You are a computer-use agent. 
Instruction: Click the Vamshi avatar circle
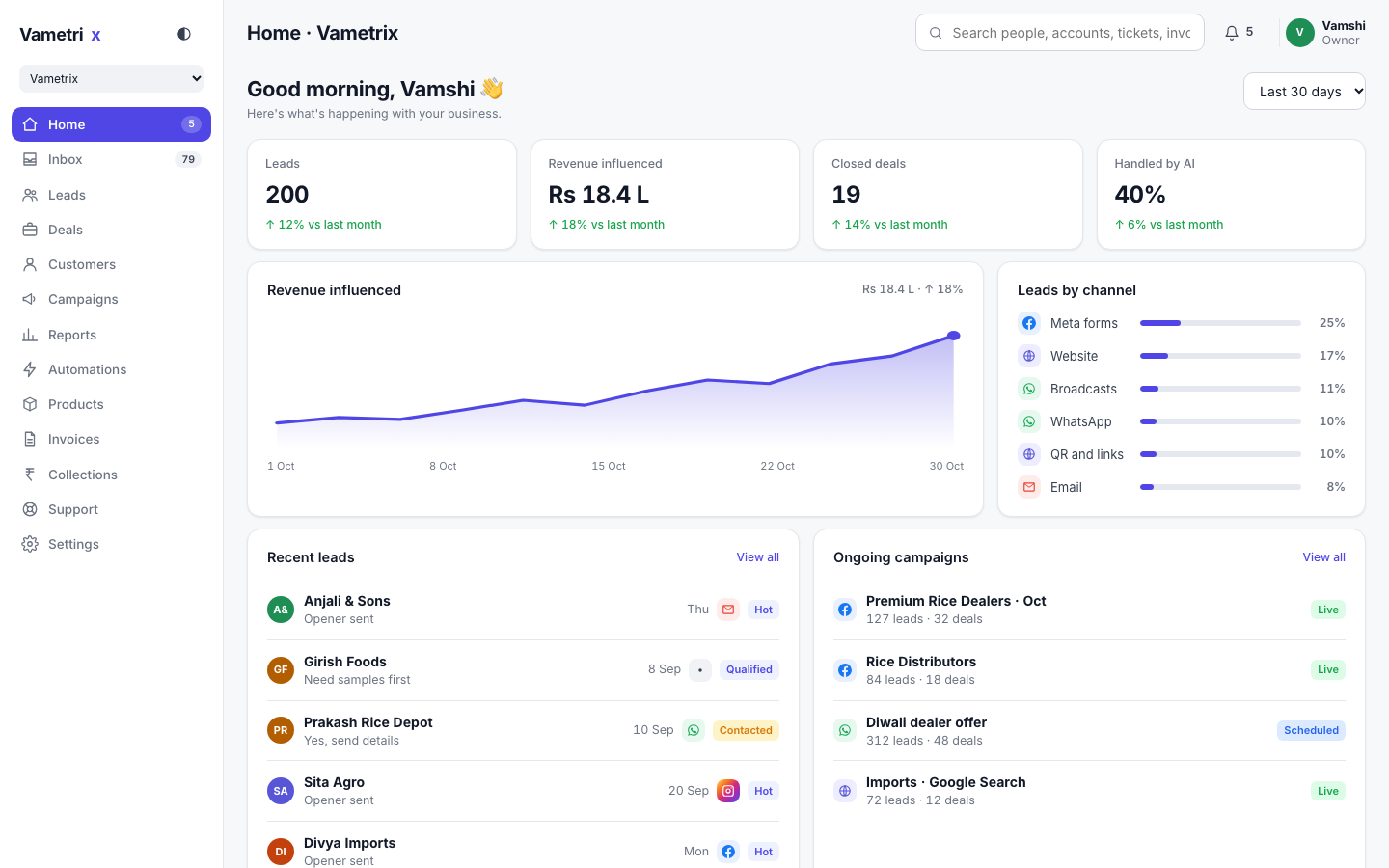(x=1300, y=33)
